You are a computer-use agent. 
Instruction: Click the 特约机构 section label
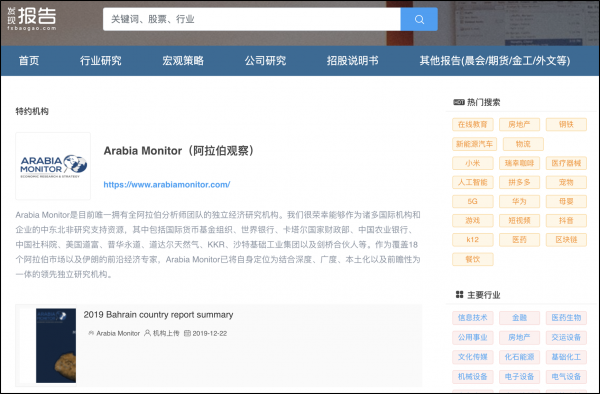[x=32, y=111]
